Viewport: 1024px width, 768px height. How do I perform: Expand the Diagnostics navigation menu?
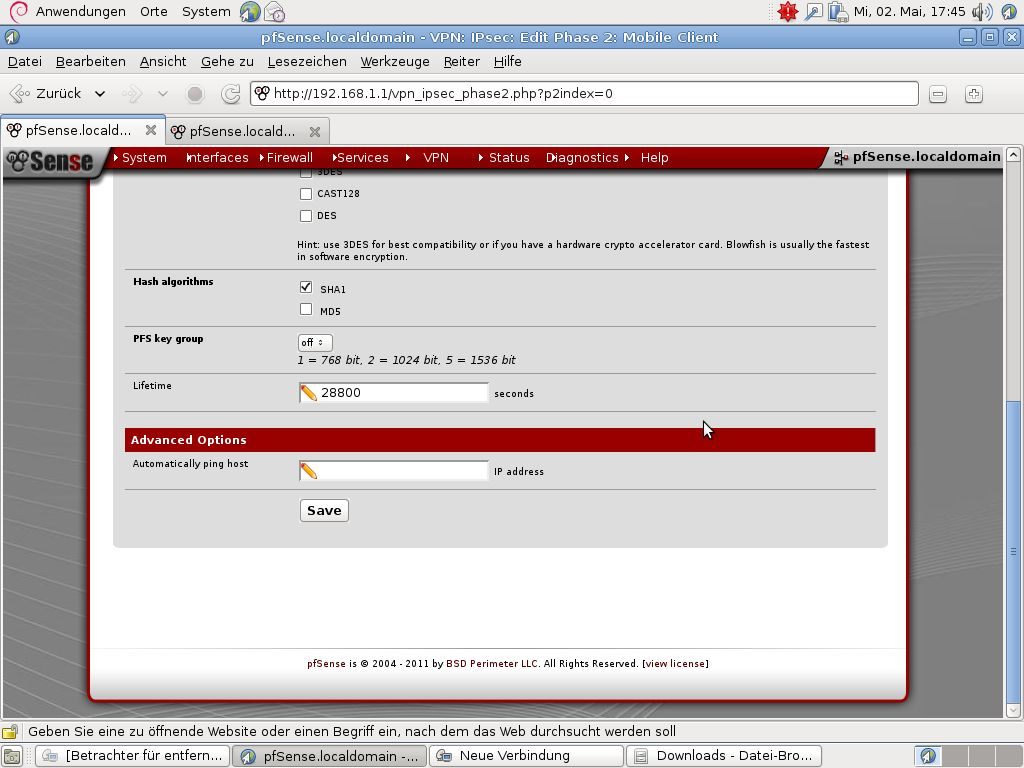coord(582,157)
